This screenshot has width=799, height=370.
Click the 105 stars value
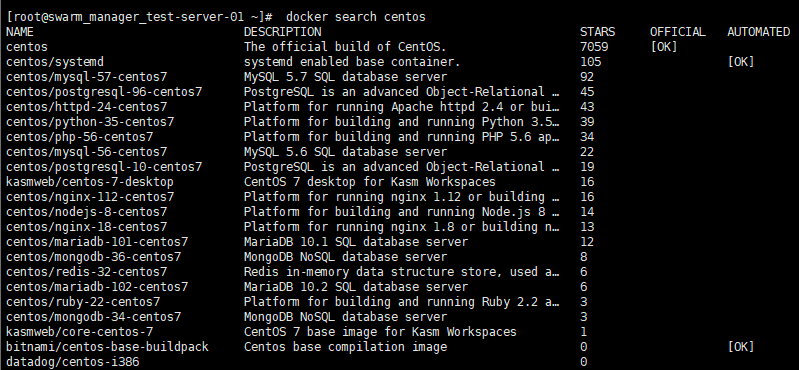[x=591, y=62]
